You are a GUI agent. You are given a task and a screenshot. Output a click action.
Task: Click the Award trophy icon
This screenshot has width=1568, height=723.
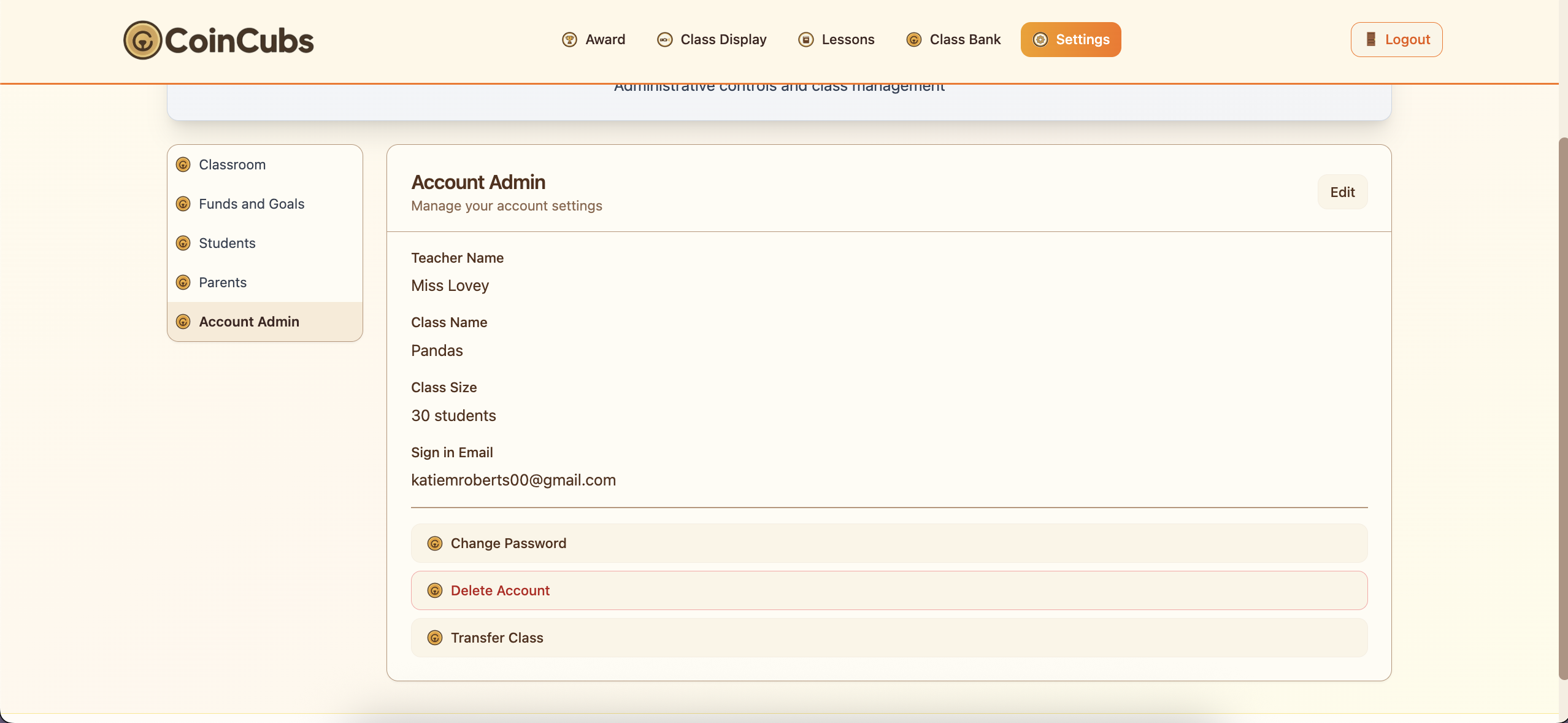click(x=569, y=40)
